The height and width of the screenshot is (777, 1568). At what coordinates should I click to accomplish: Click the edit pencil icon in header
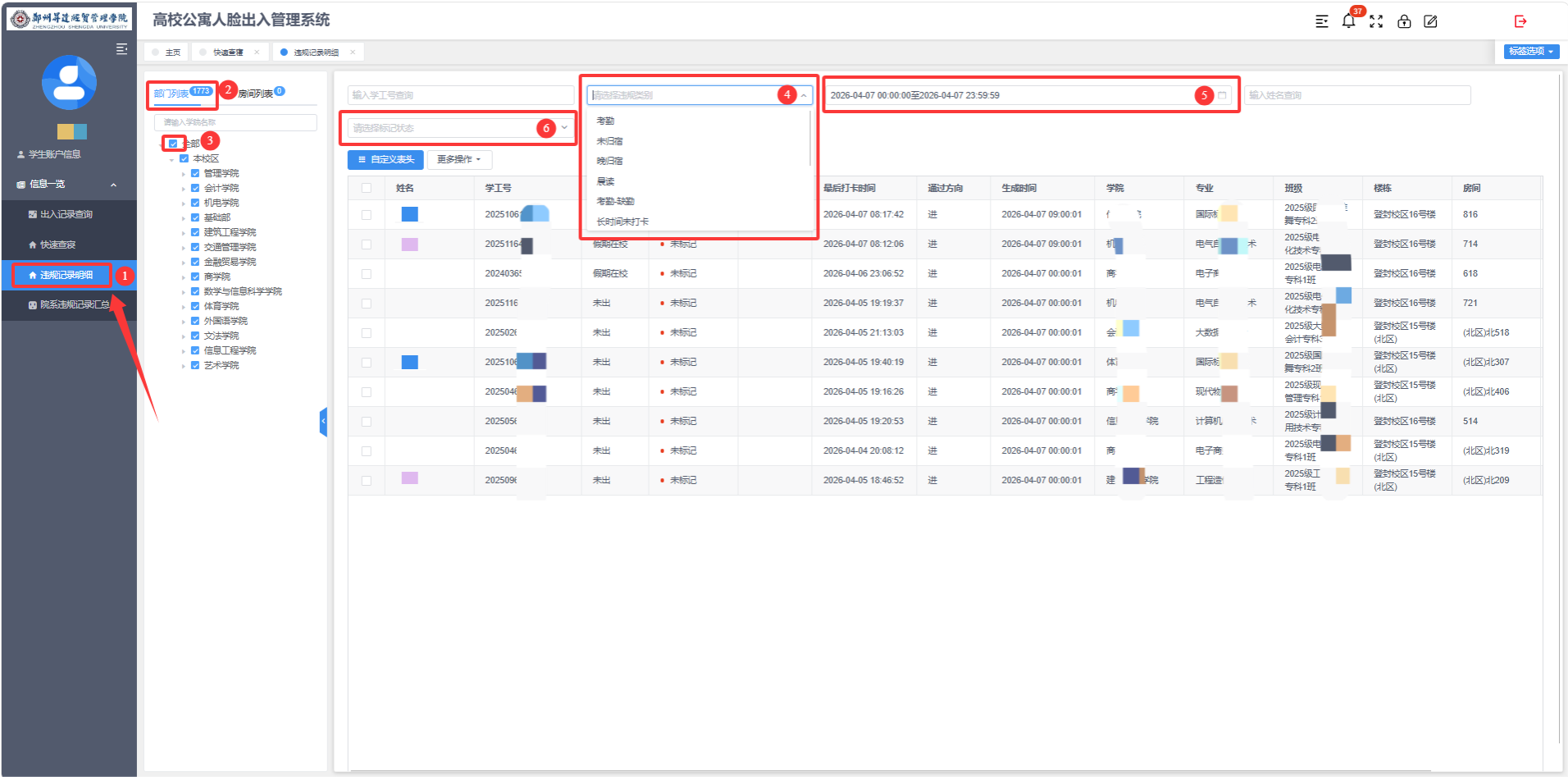(1431, 21)
